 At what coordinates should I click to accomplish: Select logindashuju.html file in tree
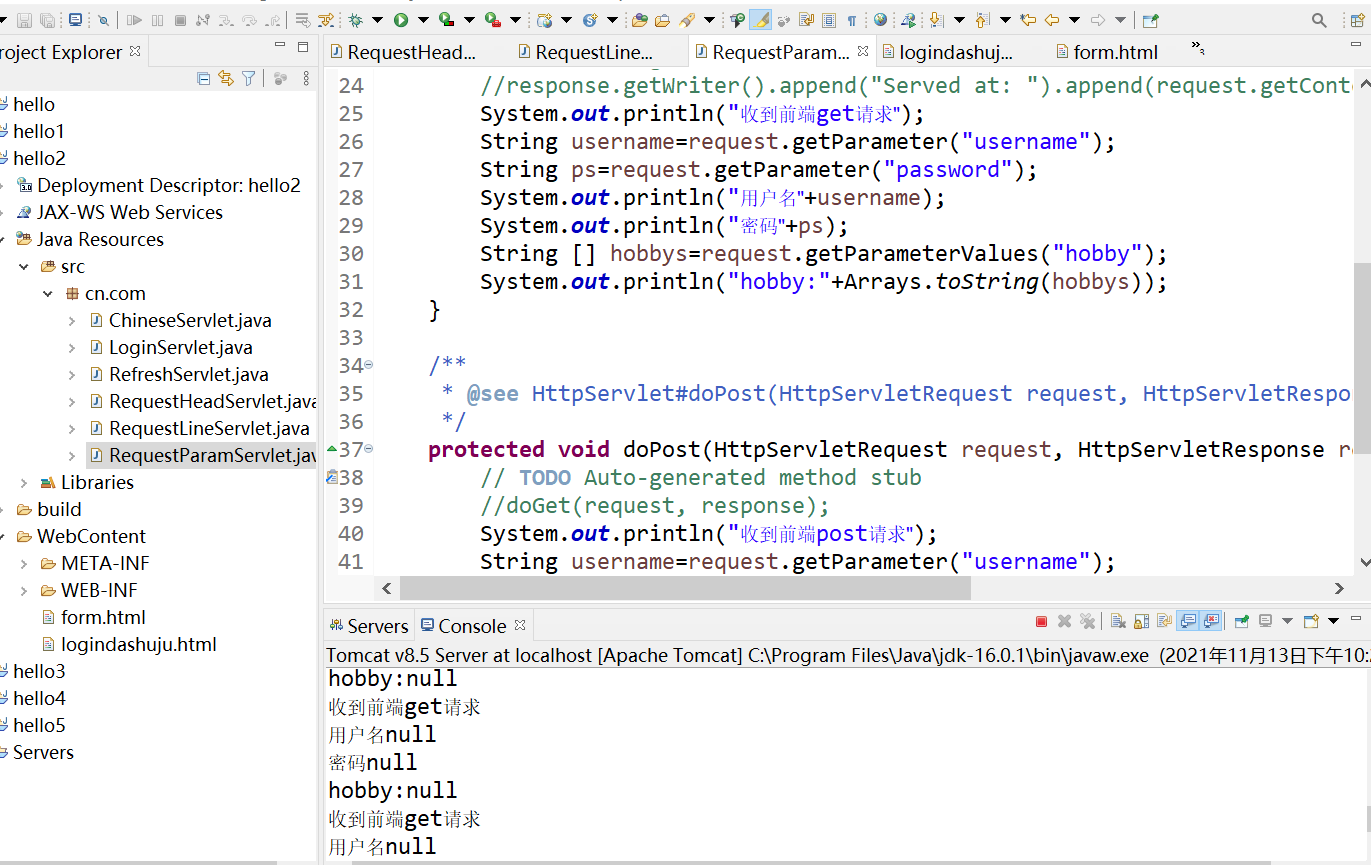tap(139, 645)
